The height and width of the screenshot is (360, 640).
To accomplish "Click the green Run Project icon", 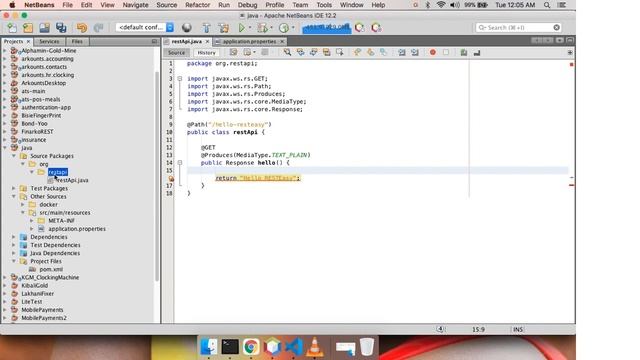I will [242, 28].
